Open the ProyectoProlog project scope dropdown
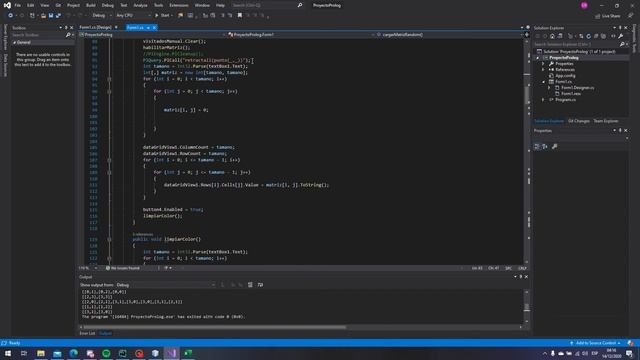The height and width of the screenshot is (360, 640). (x=152, y=35)
